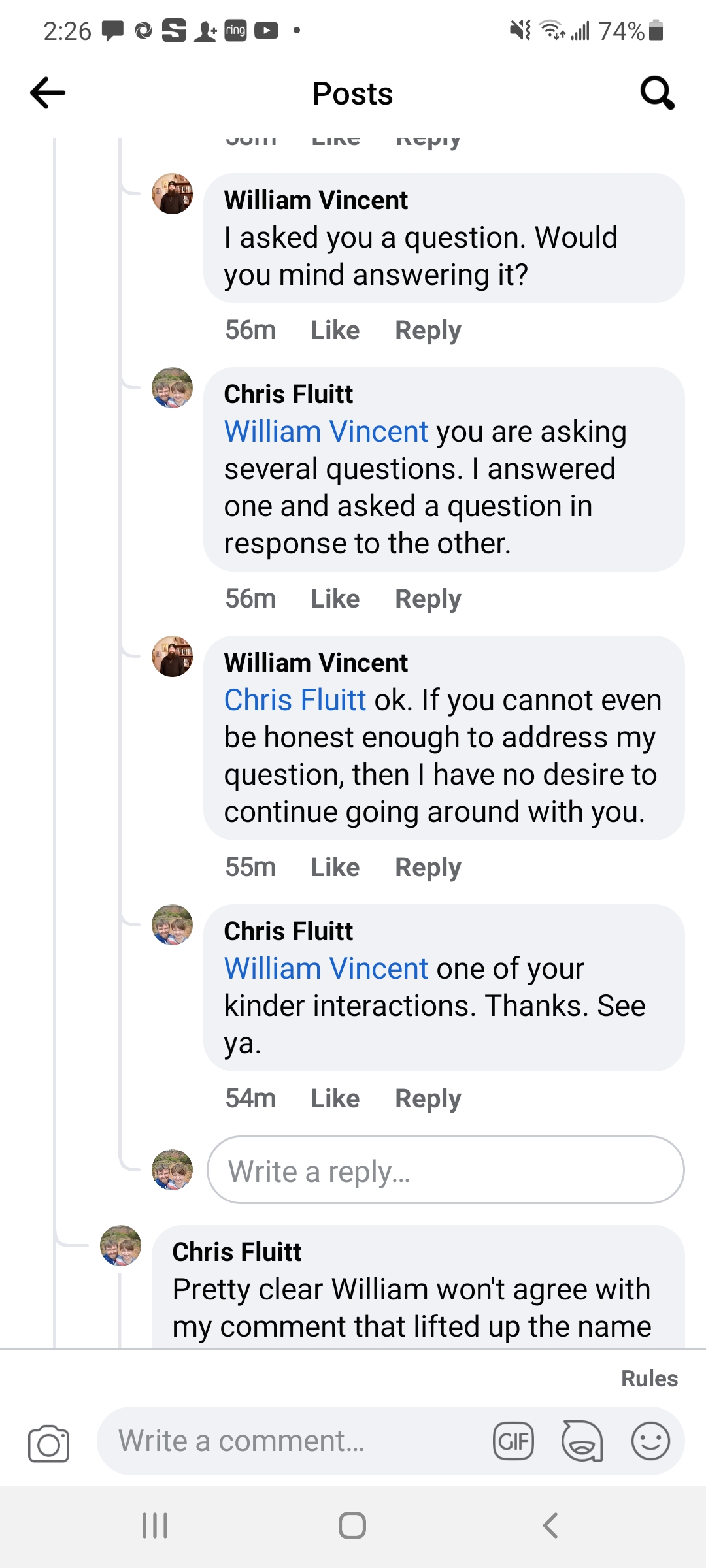This screenshot has height=1568, width=706.
Task: Like Chris's 'kinder interactions' comment
Action: (x=335, y=1099)
